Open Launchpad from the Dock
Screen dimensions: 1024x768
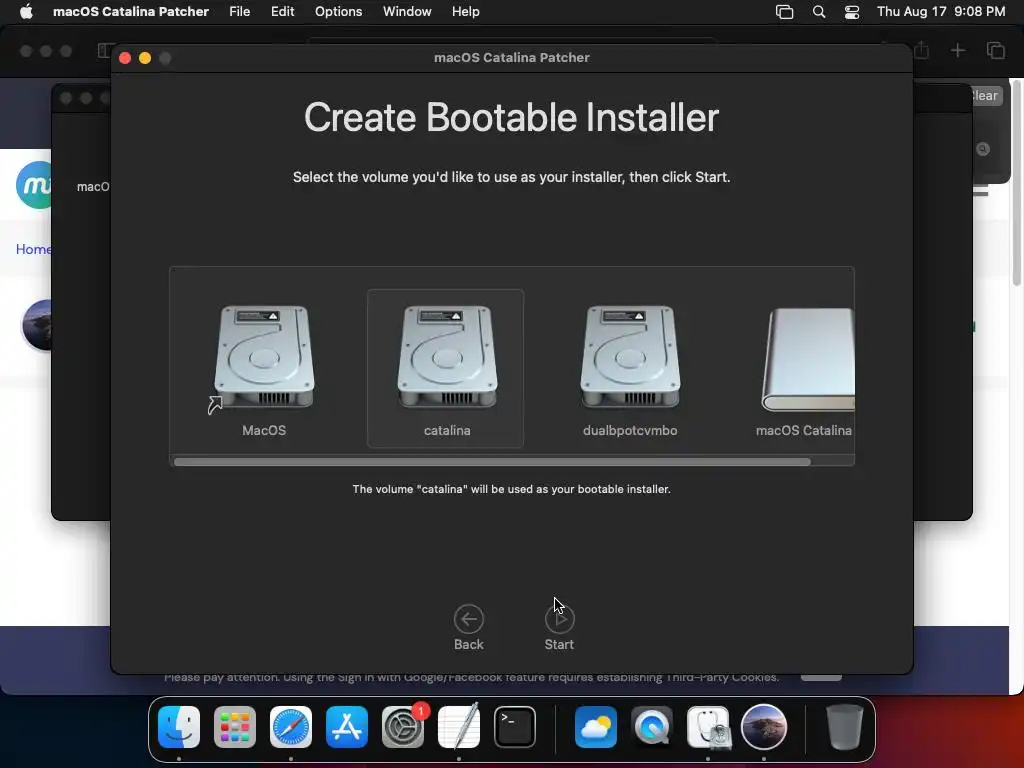pos(234,727)
